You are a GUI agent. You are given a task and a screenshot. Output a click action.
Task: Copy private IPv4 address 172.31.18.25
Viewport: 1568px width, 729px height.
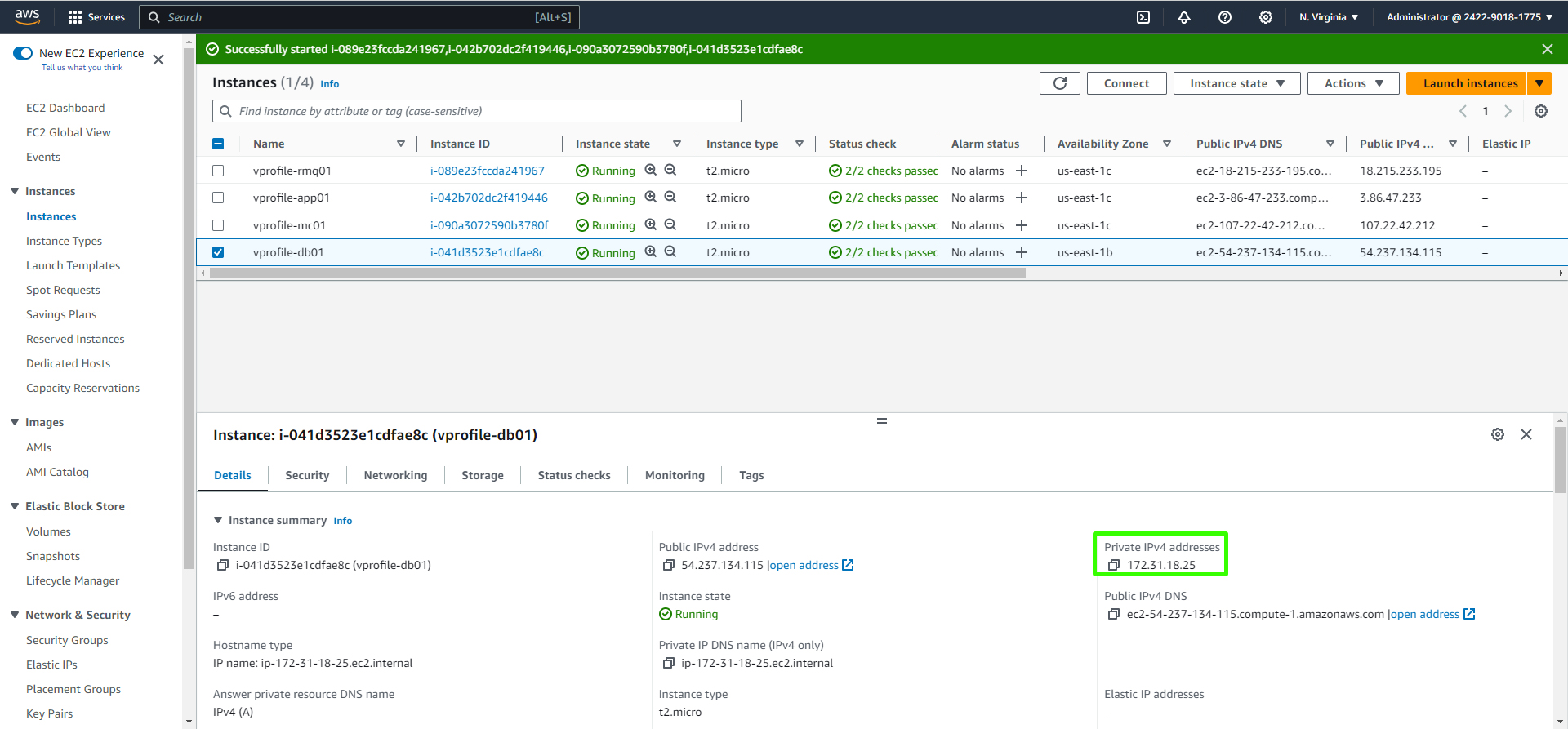click(1113, 565)
